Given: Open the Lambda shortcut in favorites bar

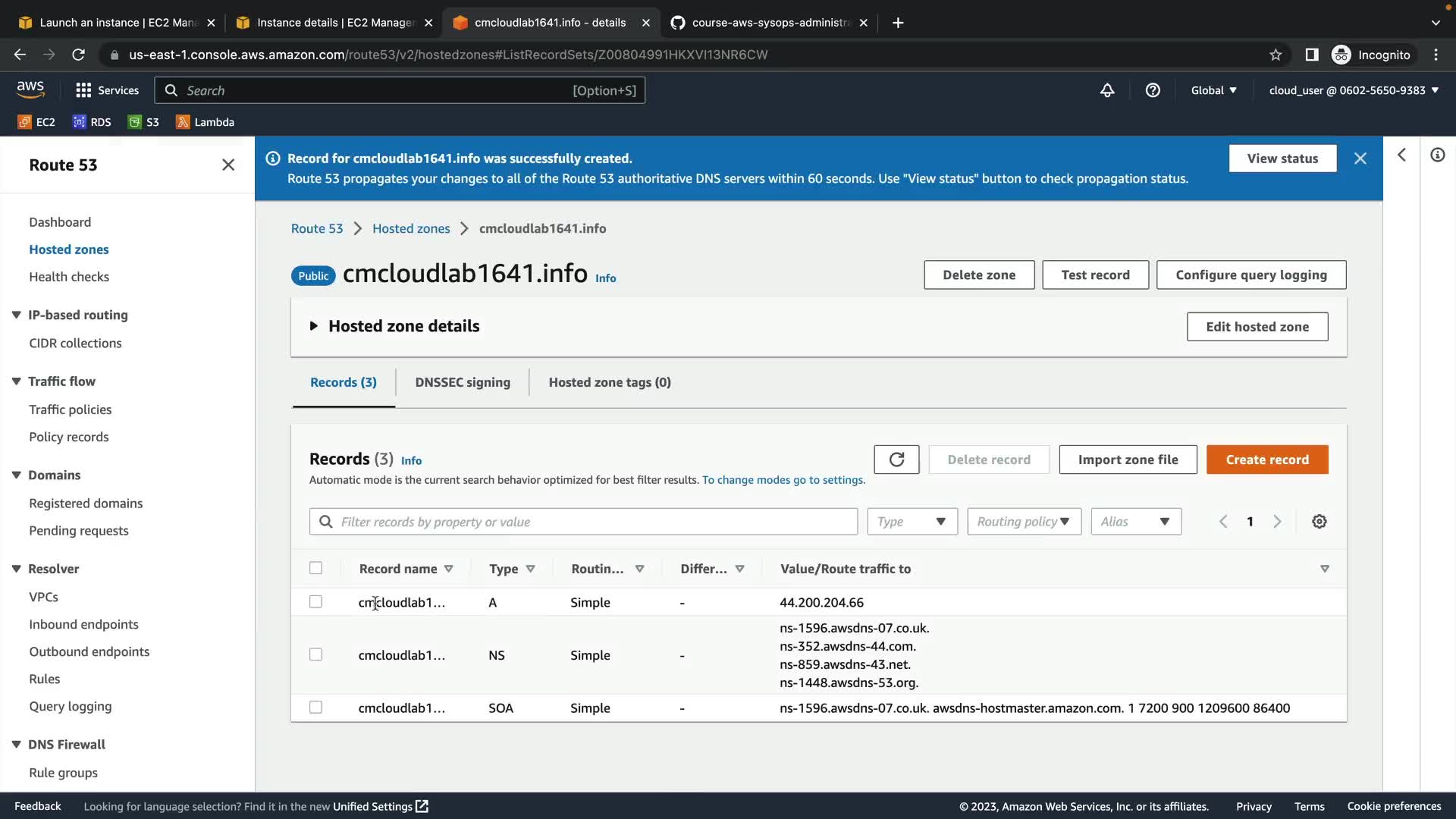Looking at the screenshot, I should (205, 122).
